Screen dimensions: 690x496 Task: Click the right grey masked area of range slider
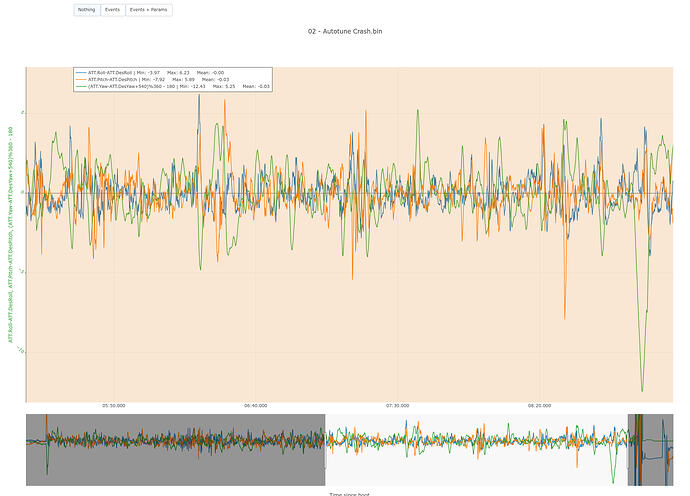[651, 449]
